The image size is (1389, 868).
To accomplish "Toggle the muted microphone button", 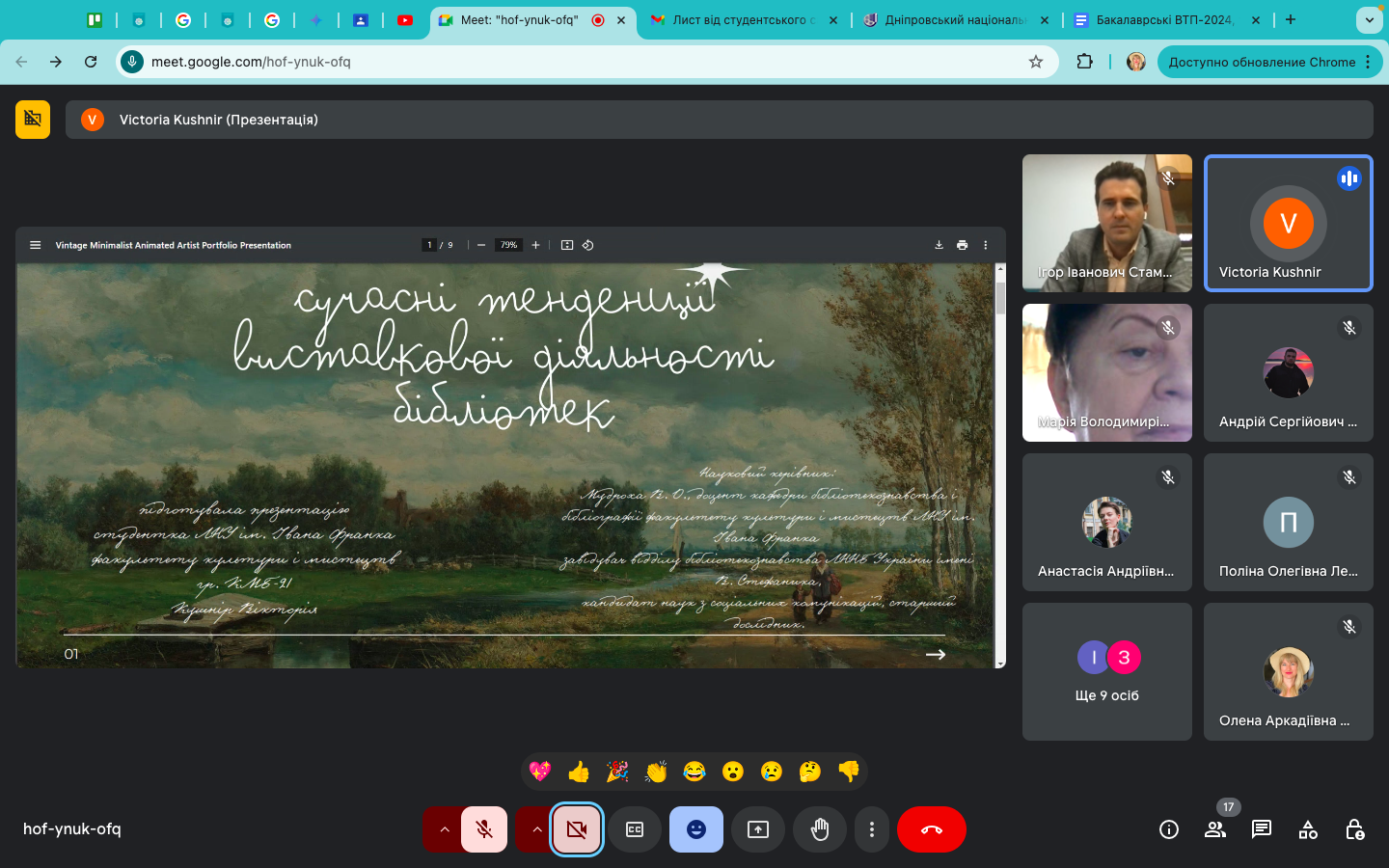I will click(484, 829).
